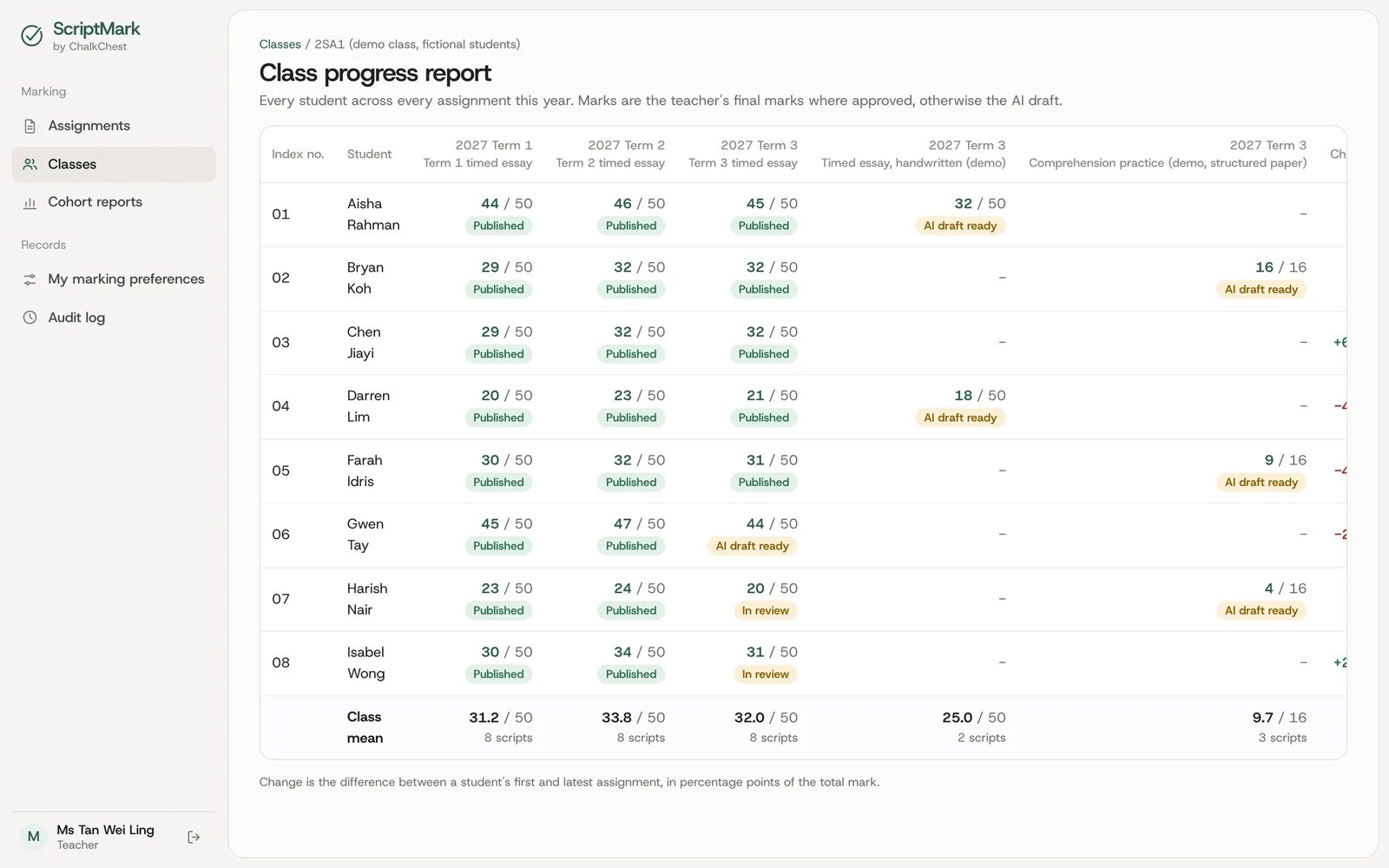Open the Assignments page
This screenshot has width=1389, height=868.
click(114, 126)
